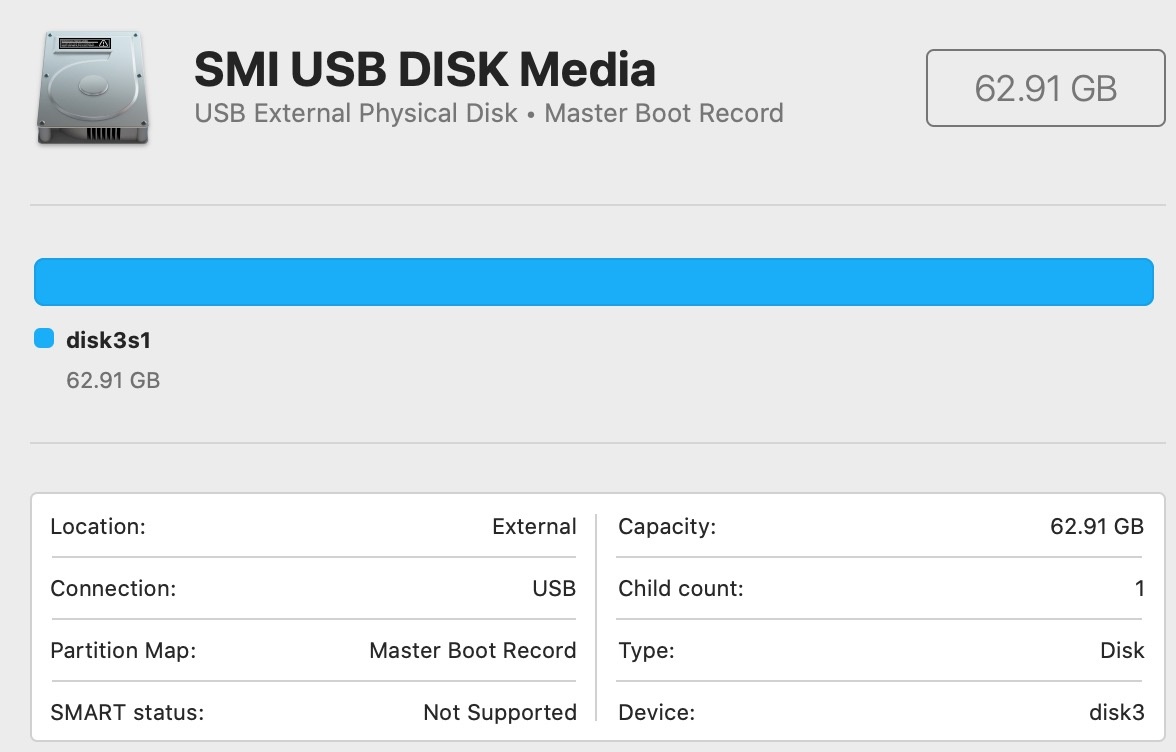
Task: Select the blue partition usage bar
Action: tap(594, 281)
